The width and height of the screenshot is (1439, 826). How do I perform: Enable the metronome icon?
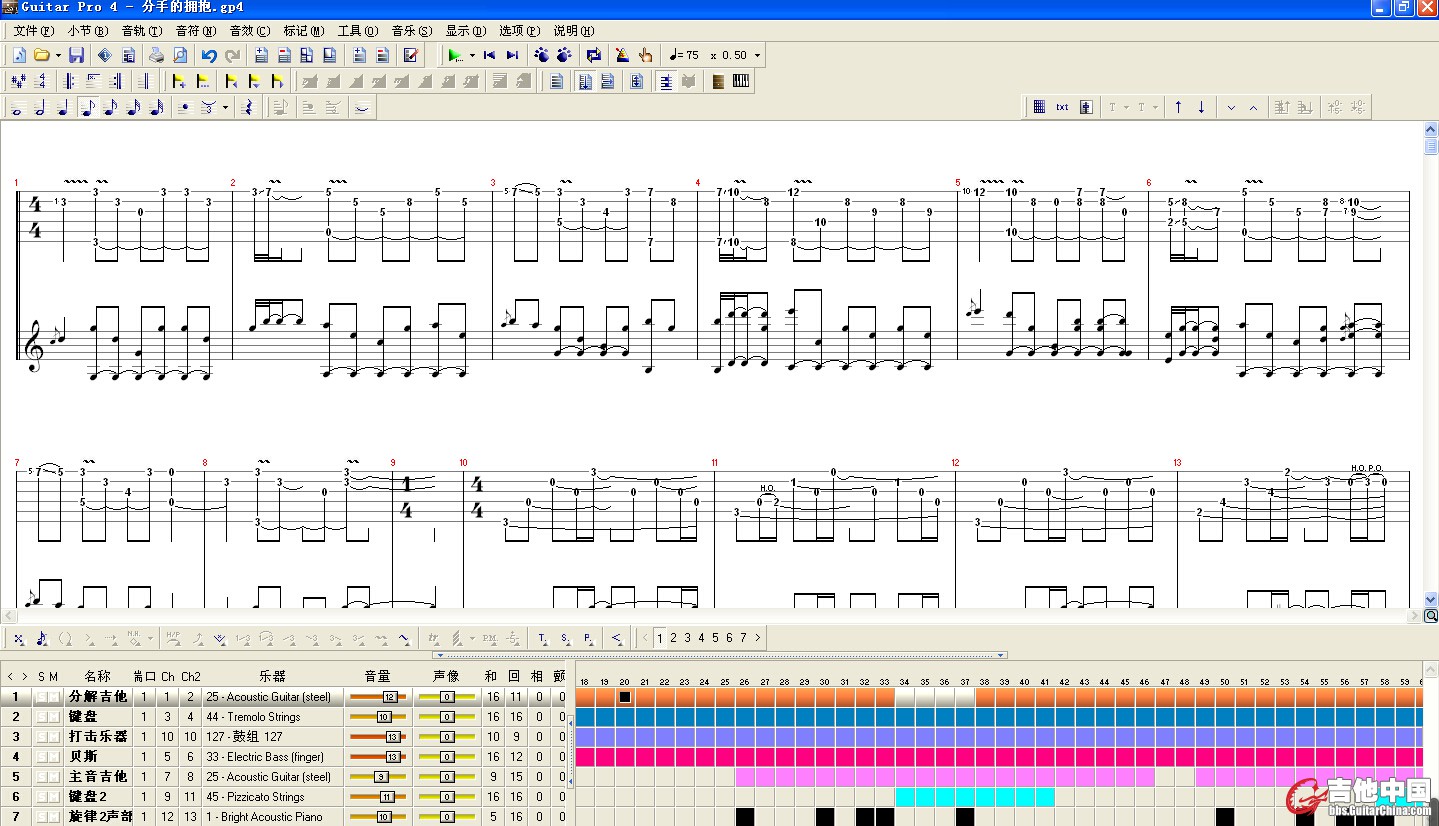coord(622,55)
